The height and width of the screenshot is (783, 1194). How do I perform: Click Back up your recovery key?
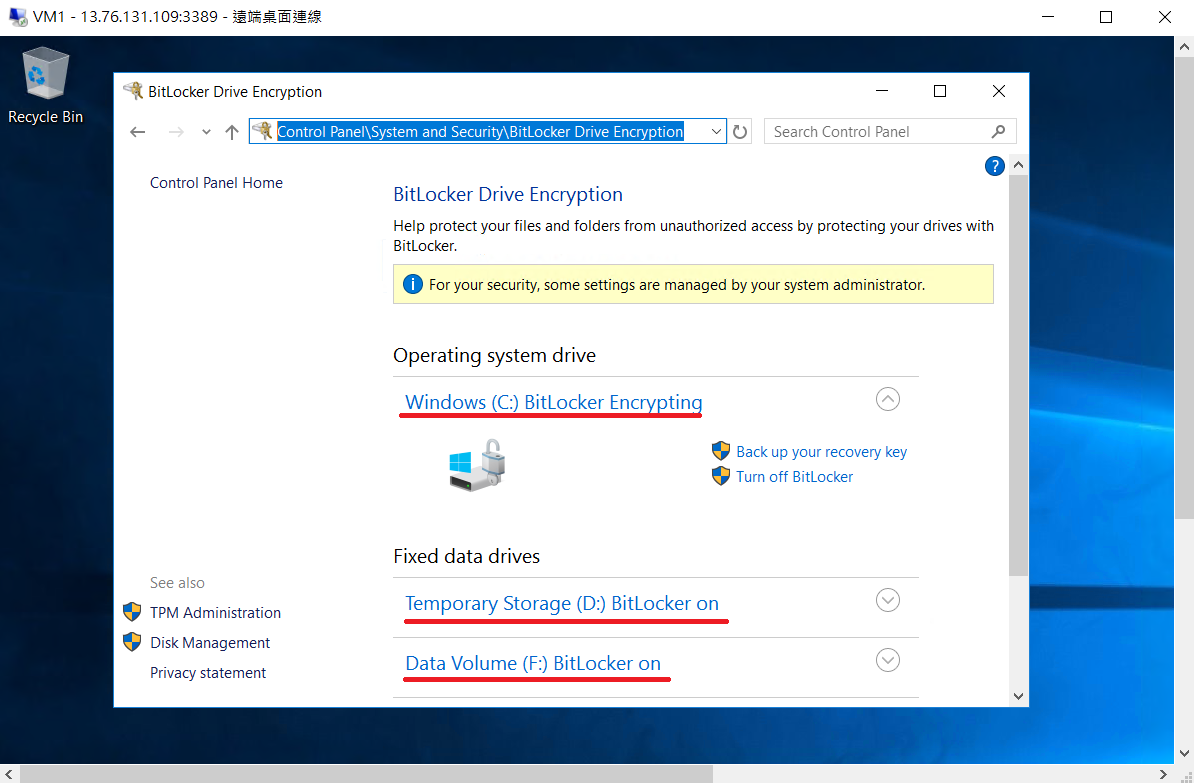[822, 452]
